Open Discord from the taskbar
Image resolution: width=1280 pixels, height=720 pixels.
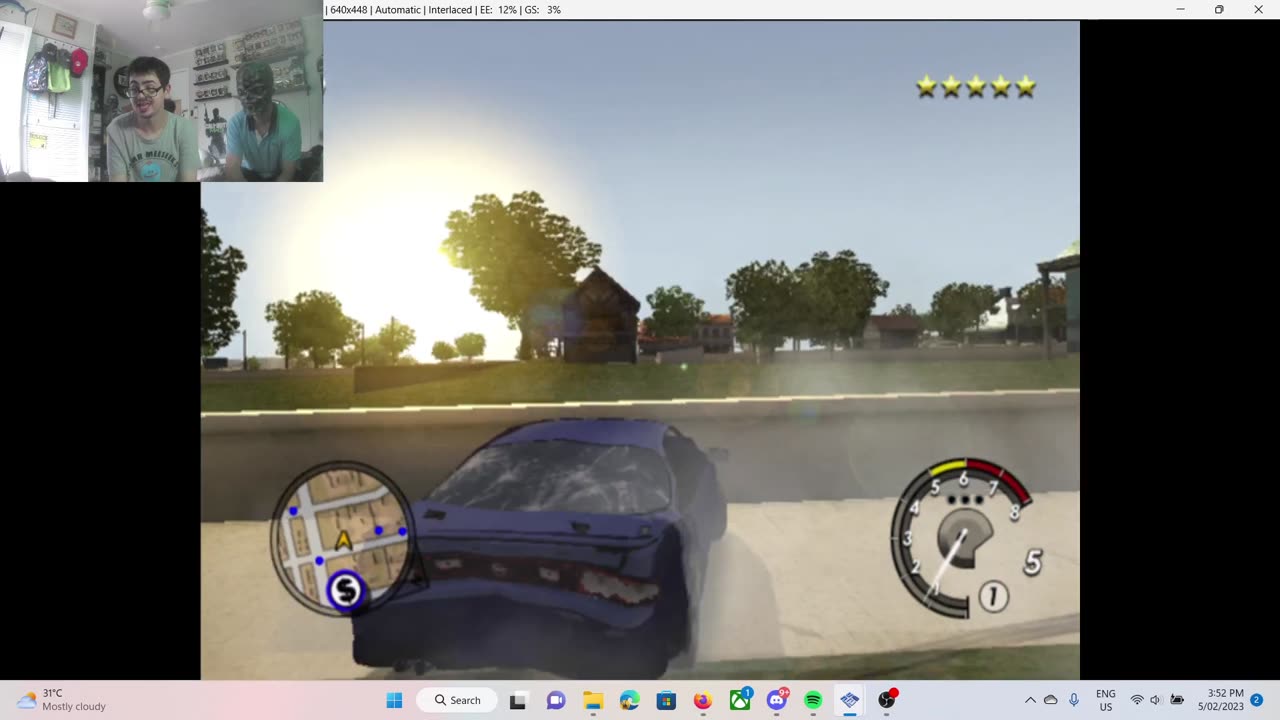777,700
